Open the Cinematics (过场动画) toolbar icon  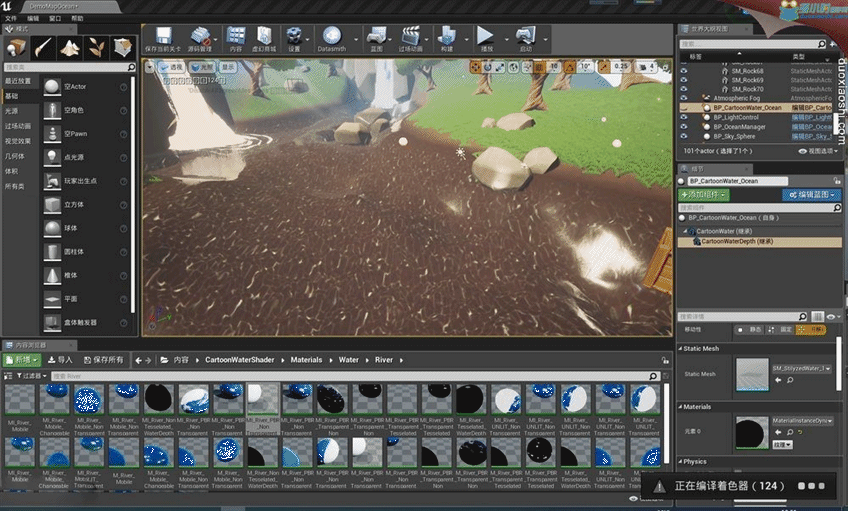point(410,39)
